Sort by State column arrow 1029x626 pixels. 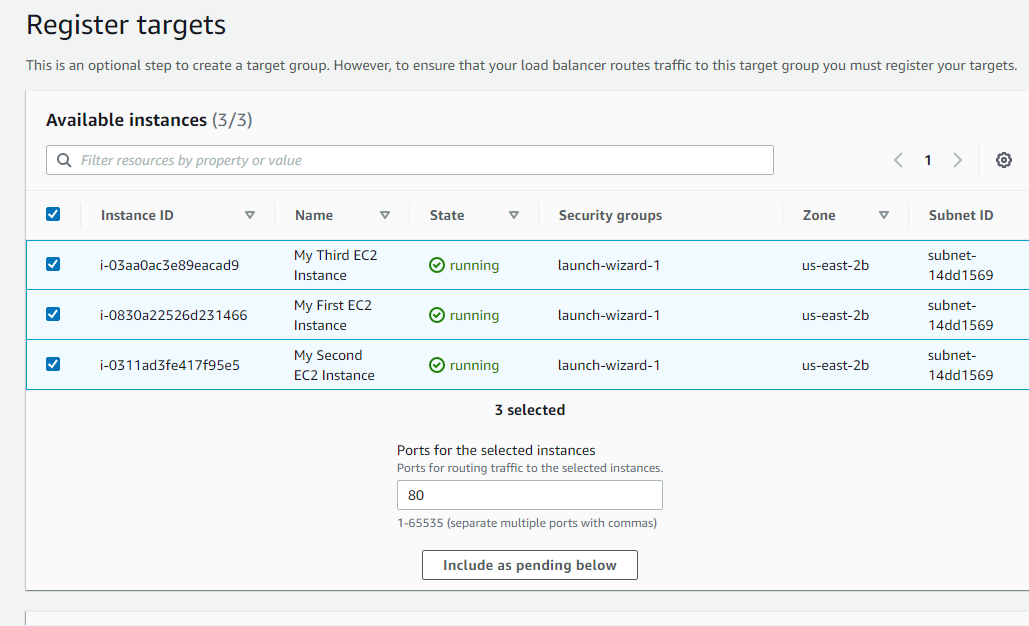514,215
